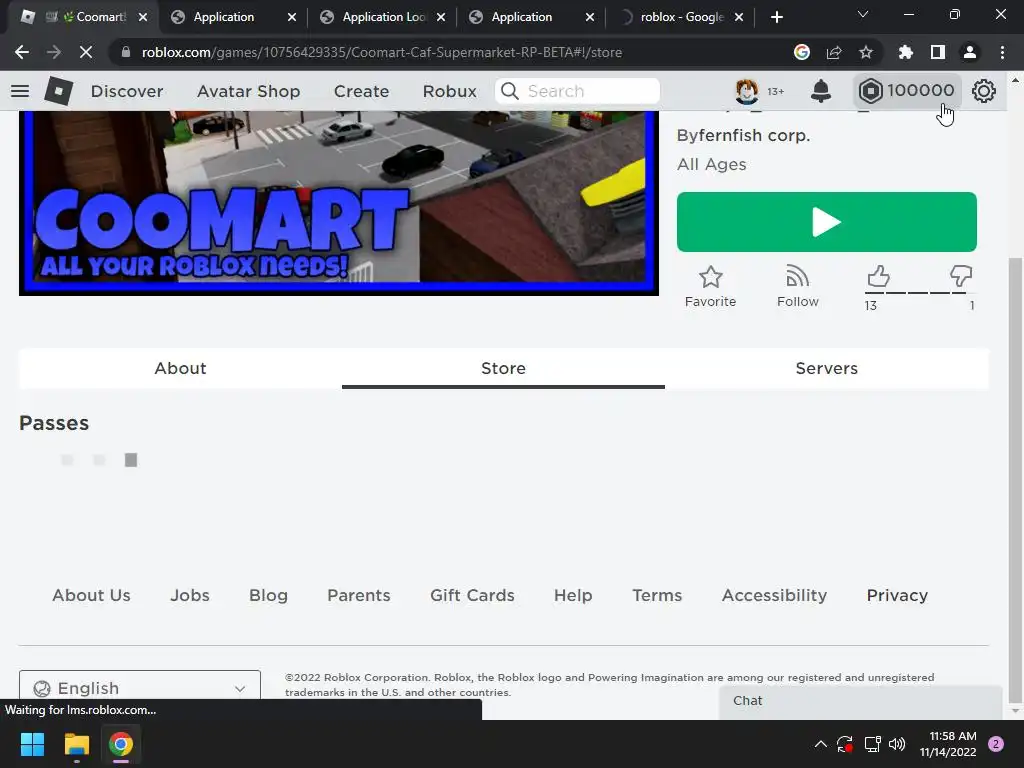Go forward in browser history
Screen dimensions: 1024x768
coord(54,52)
